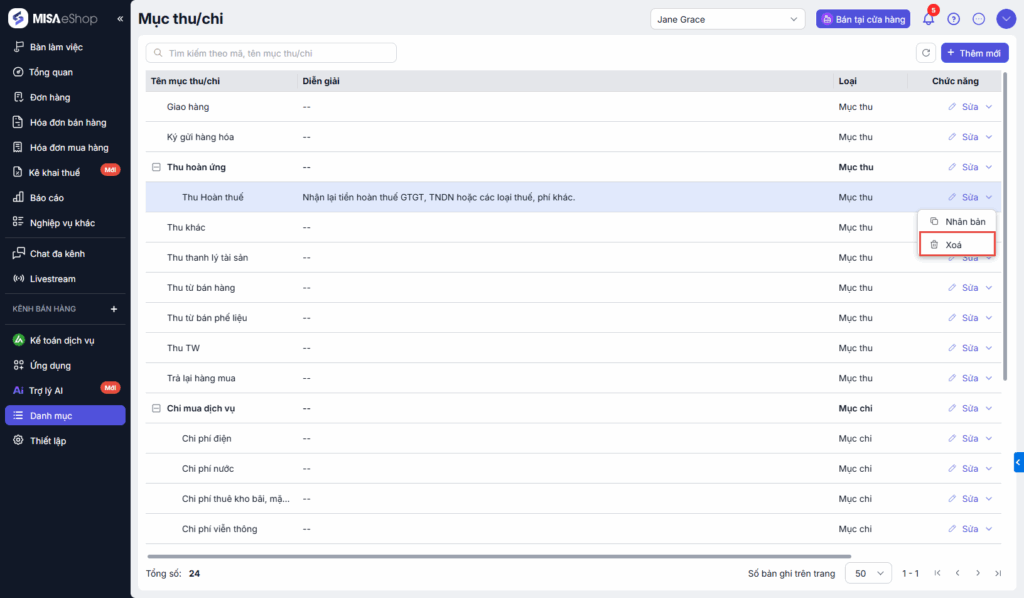Click the horizontal scrollbar under the table
Screen dimensions: 1024x598
pos(499,556)
